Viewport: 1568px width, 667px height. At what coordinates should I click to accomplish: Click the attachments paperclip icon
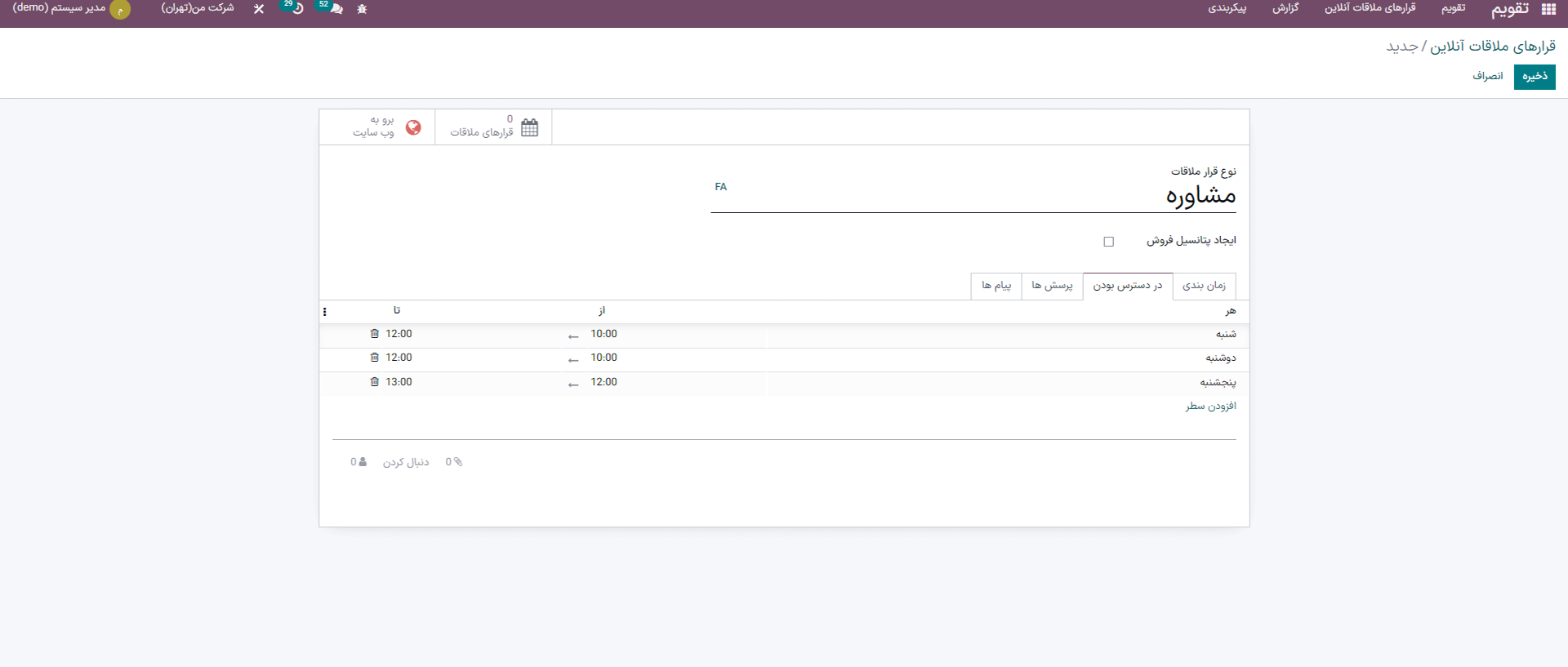[458, 461]
